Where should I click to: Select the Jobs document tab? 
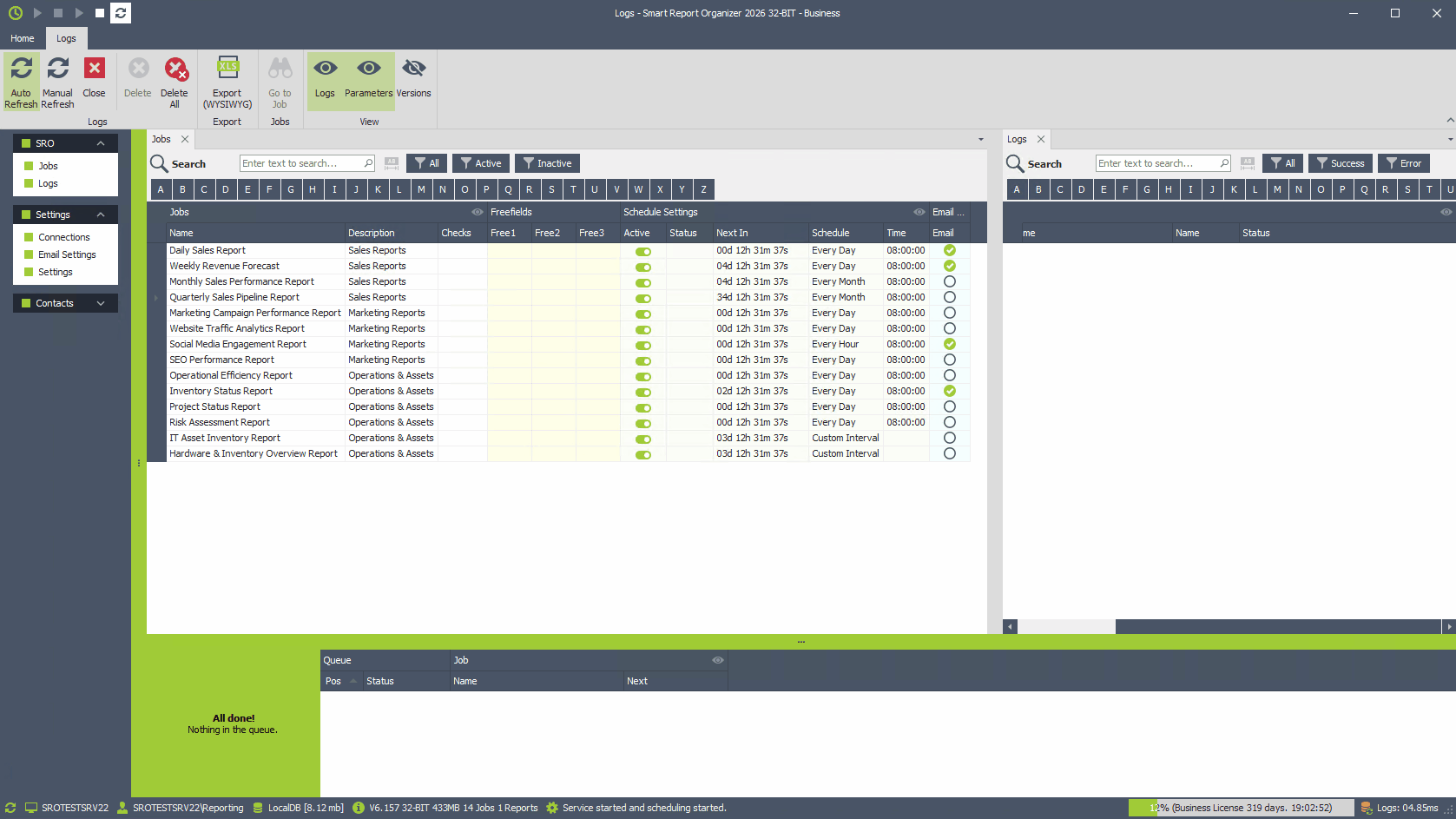(x=161, y=139)
